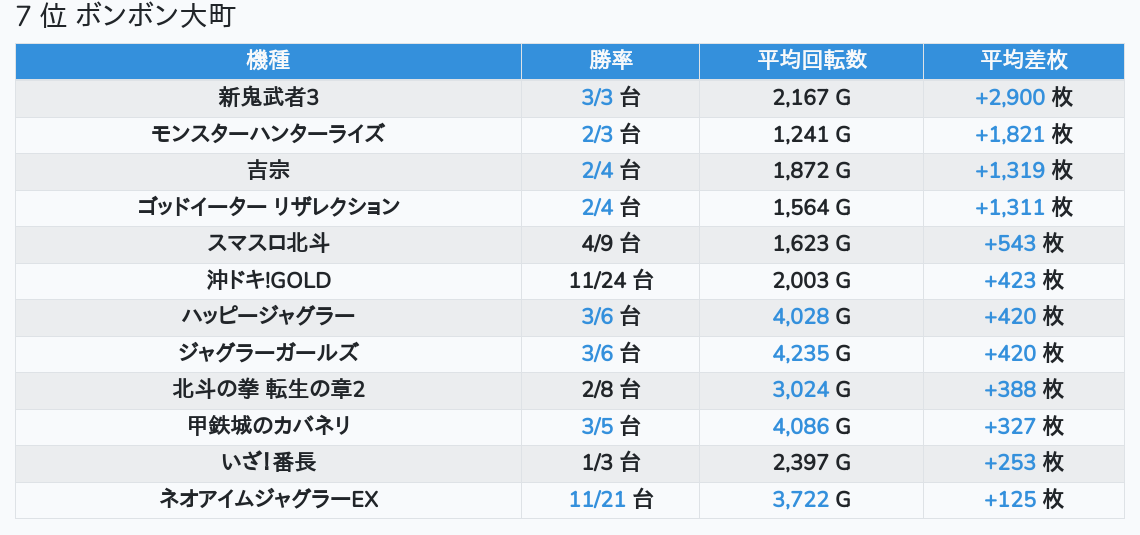Click the ジャグラーガールズ machine name

tap(268, 353)
